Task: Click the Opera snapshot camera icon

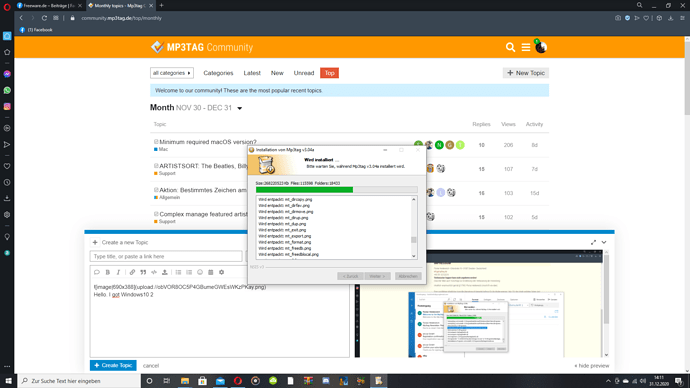Action: [618, 18]
